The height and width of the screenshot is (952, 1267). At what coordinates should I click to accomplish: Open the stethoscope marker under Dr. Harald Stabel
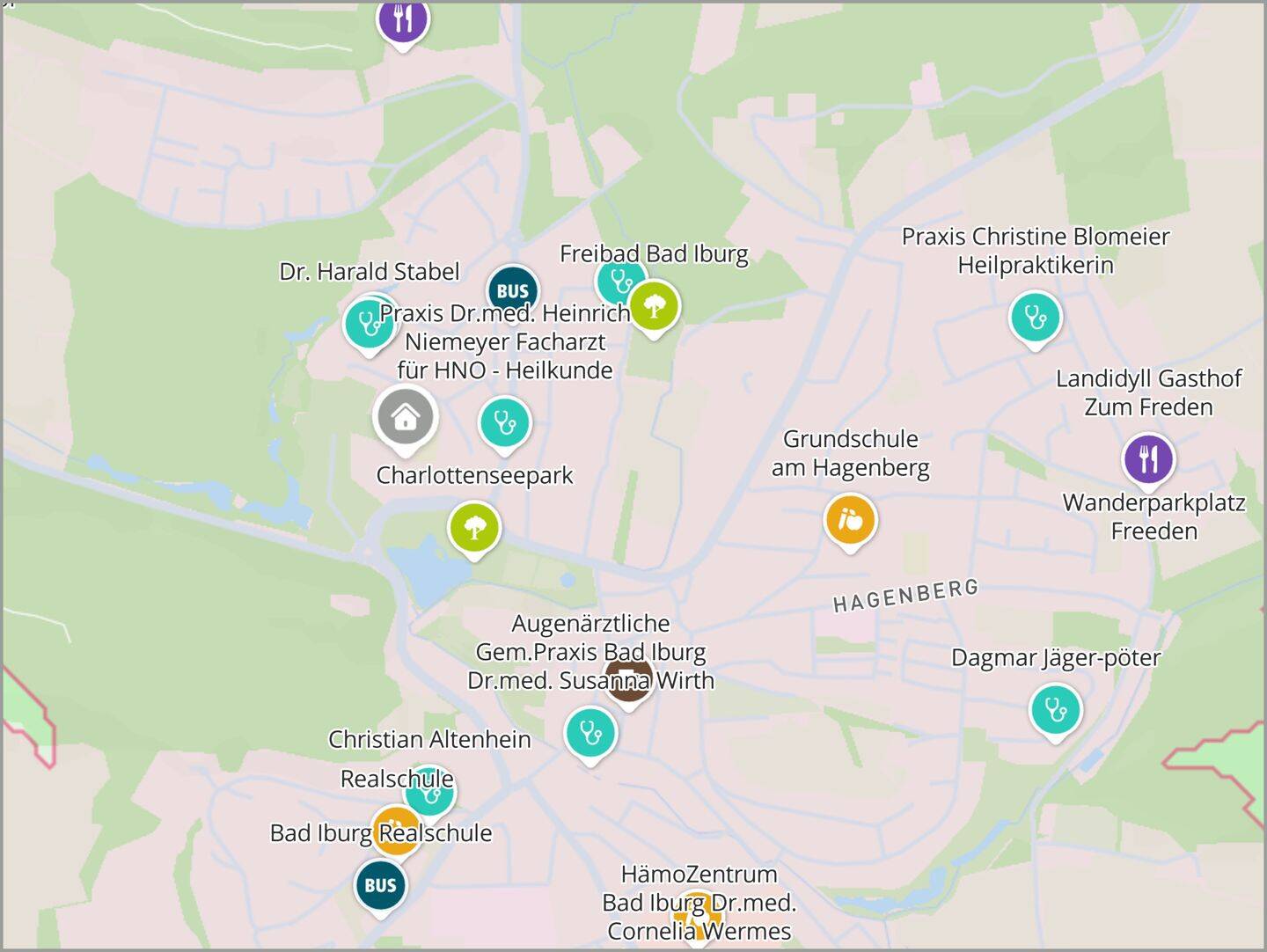[369, 324]
